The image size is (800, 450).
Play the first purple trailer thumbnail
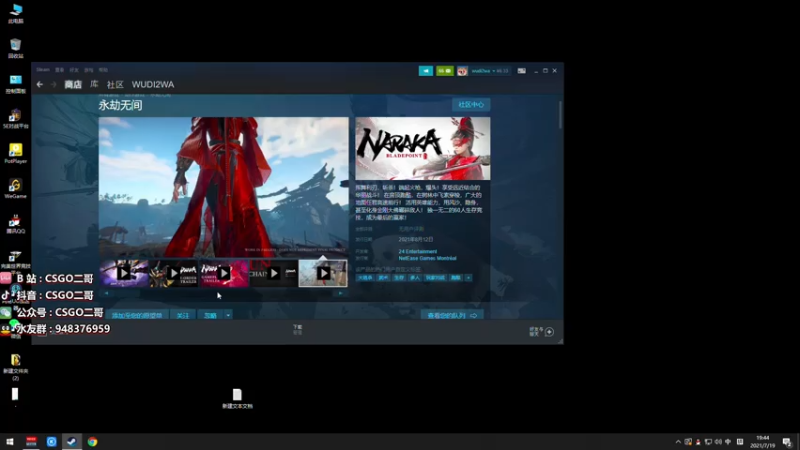(124, 273)
